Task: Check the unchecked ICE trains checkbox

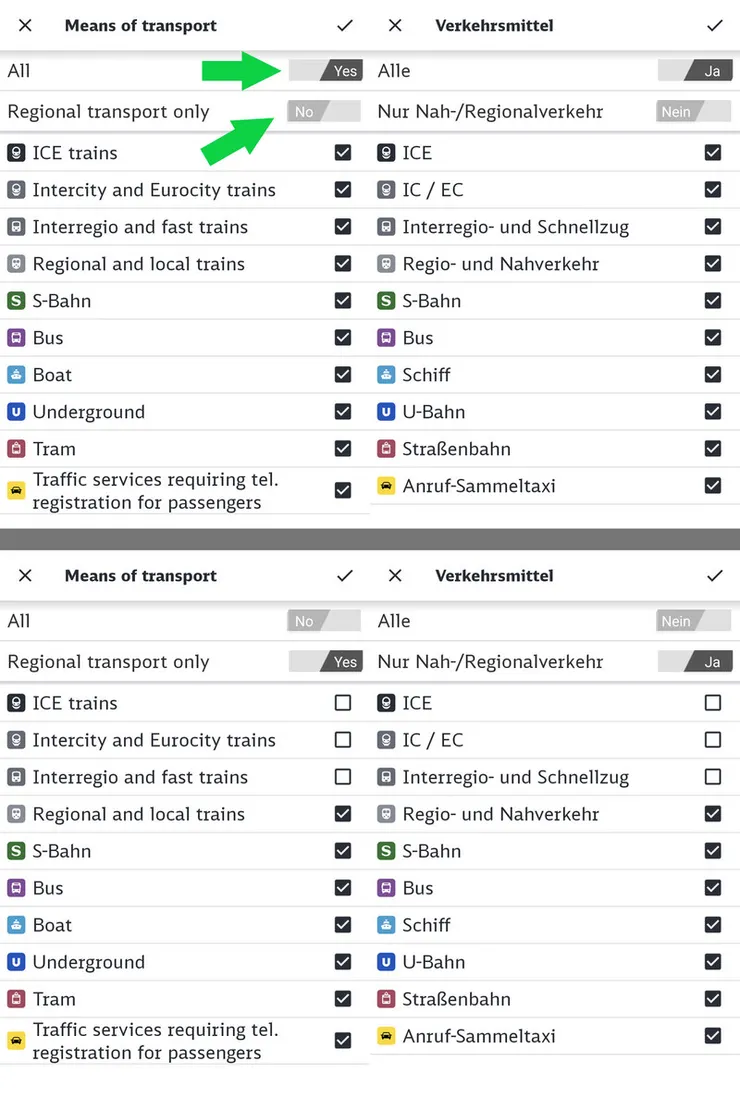Action: point(343,703)
